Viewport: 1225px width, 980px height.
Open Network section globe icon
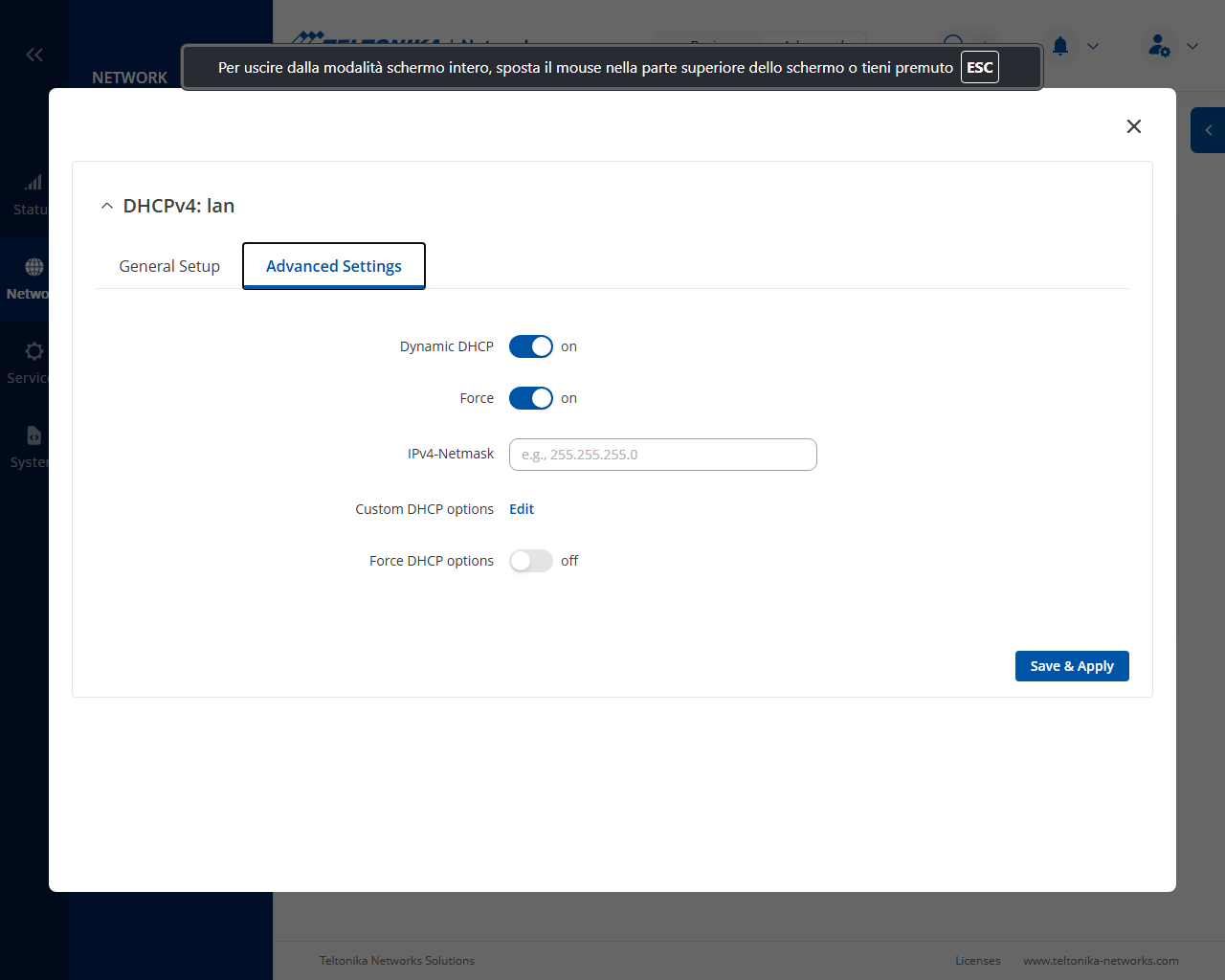pos(34,267)
